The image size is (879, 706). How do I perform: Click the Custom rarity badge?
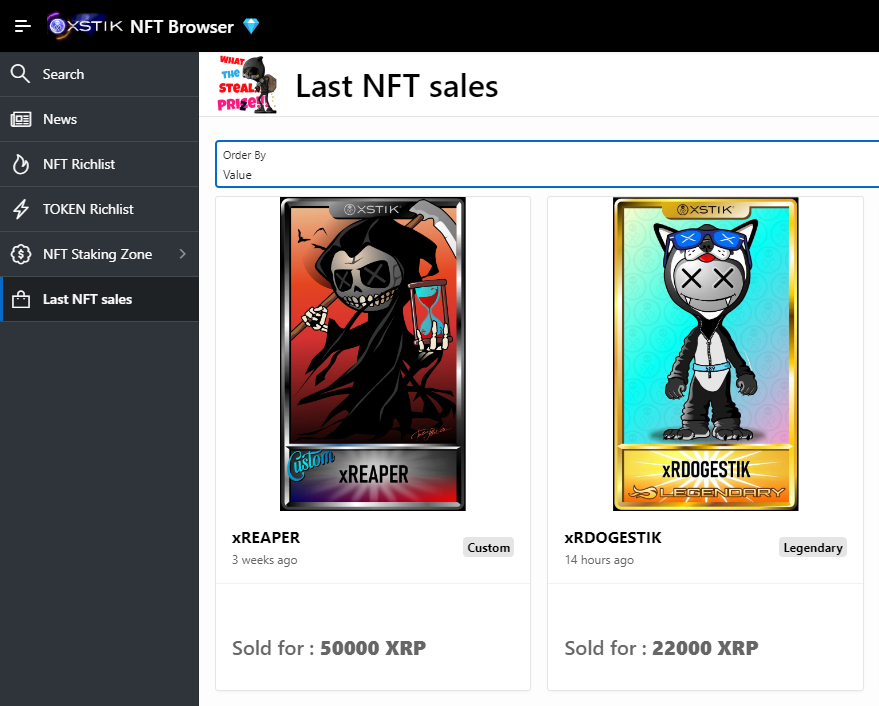click(x=488, y=547)
